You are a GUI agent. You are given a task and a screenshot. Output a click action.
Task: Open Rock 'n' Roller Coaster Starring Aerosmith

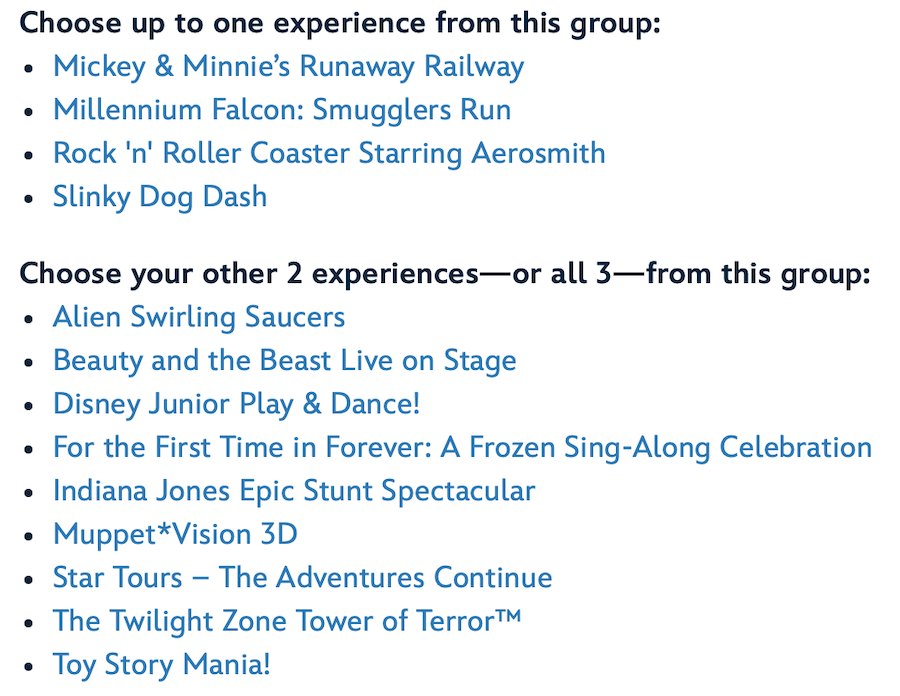pos(329,153)
